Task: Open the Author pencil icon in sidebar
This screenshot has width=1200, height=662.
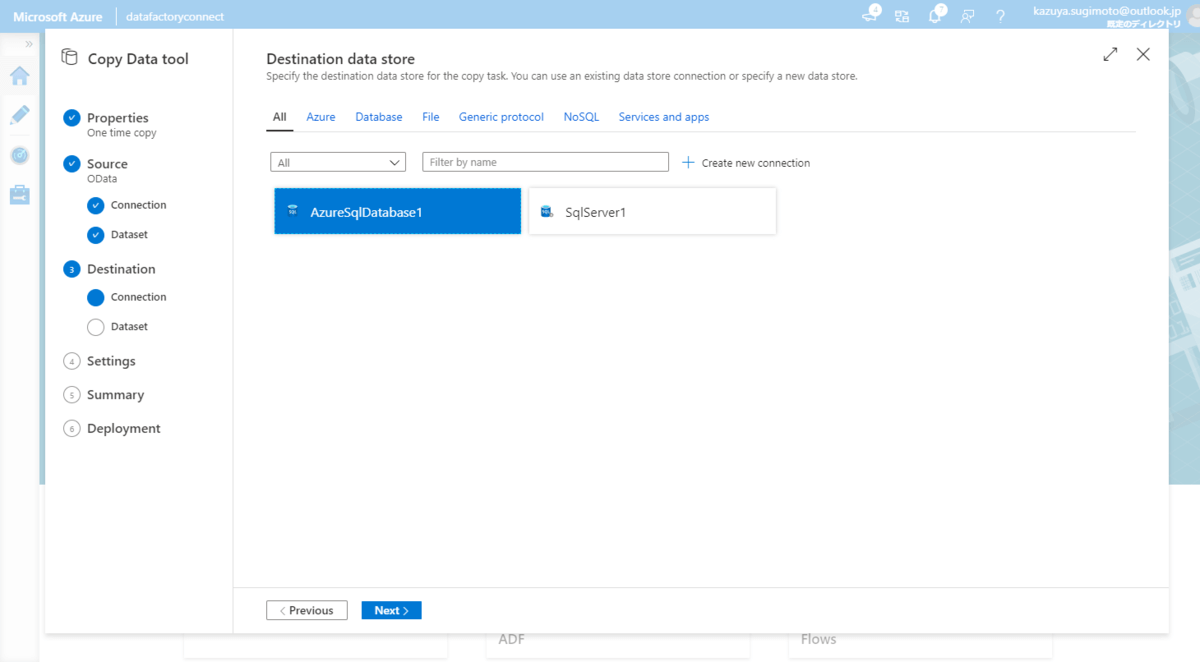Action: [x=19, y=115]
